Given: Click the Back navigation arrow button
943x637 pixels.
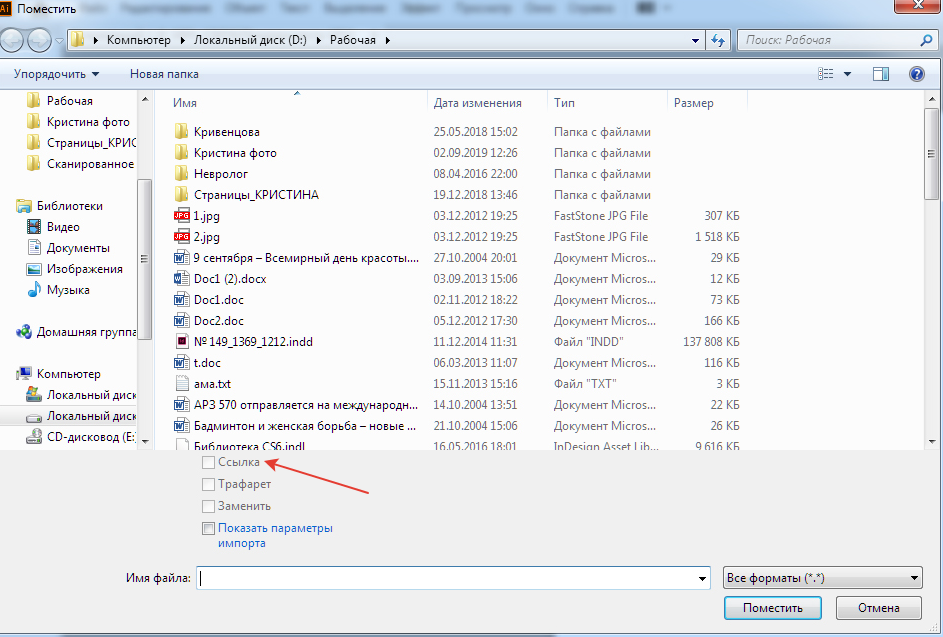Looking at the screenshot, I should [x=11, y=40].
